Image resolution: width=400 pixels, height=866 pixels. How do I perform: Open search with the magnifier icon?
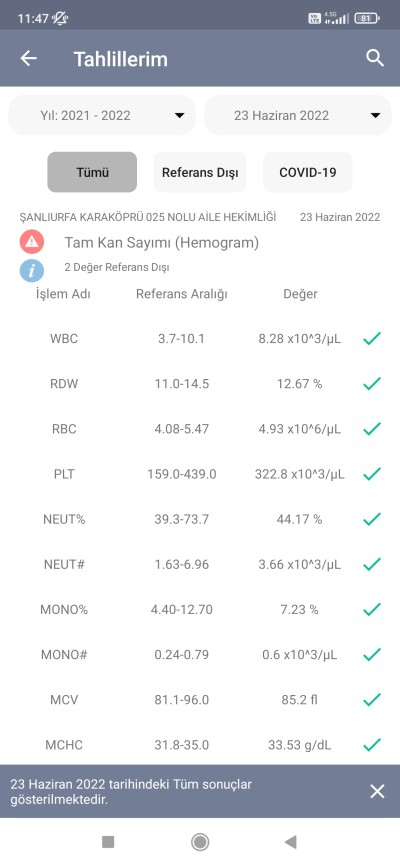(x=375, y=58)
